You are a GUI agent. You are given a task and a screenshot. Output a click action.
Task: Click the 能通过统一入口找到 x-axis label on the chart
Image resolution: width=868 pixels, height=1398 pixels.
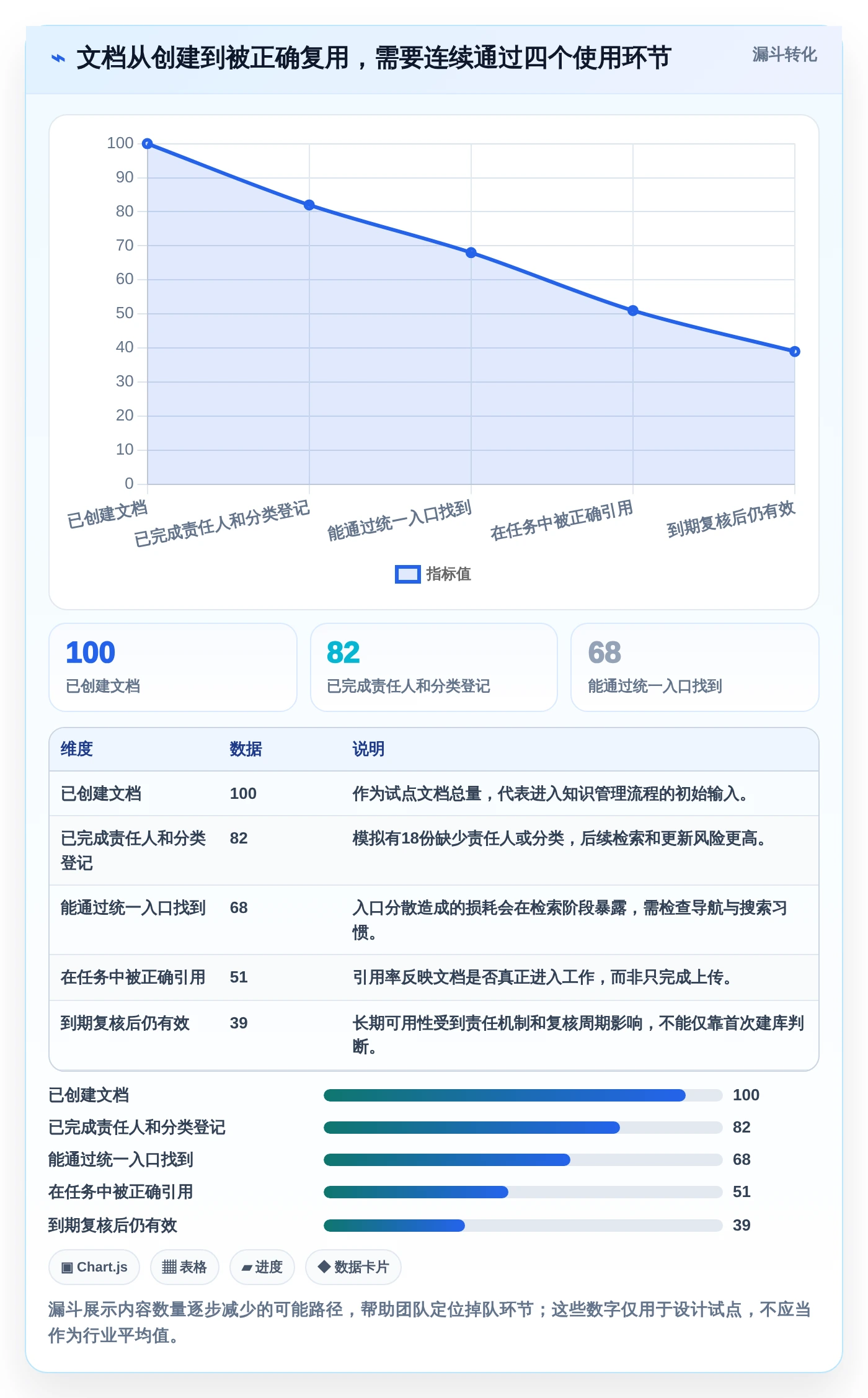click(x=400, y=520)
